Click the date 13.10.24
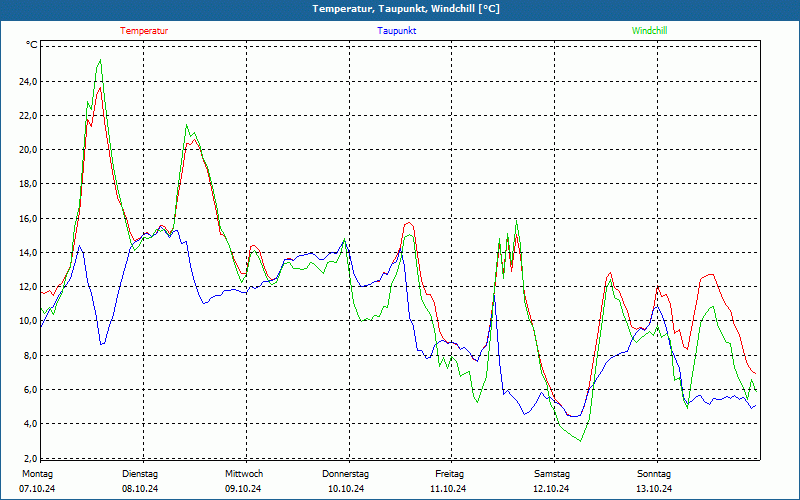 654,489
